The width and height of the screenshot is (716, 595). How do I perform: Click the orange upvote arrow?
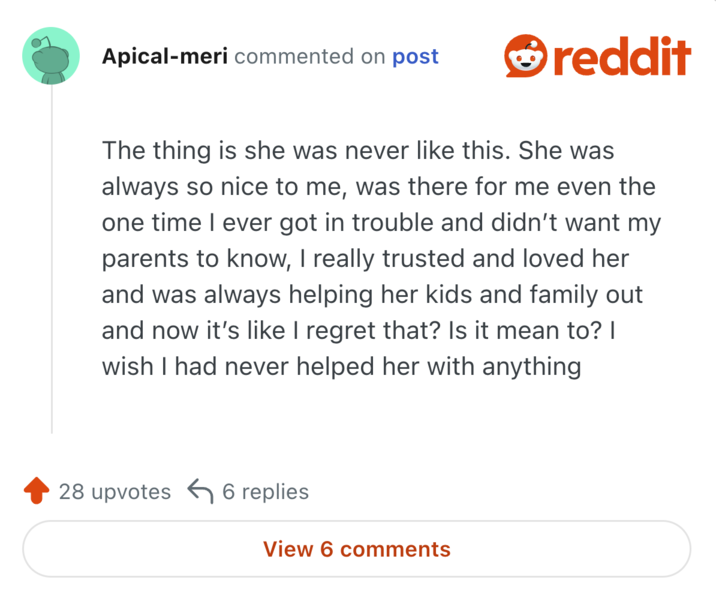pyautogui.click(x=36, y=491)
